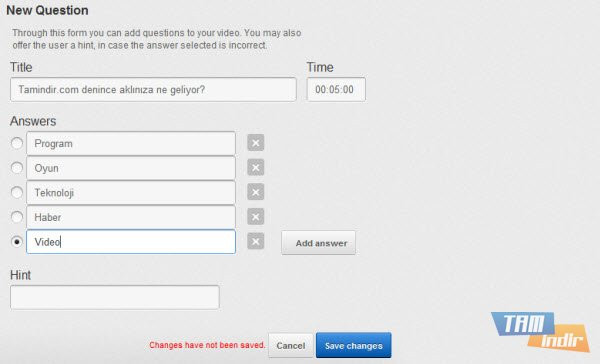Image resolution: width=600 pixels, height=364 pixels.
Task: Edit the Oyun answer text field
Action: [x=131, y=168]
